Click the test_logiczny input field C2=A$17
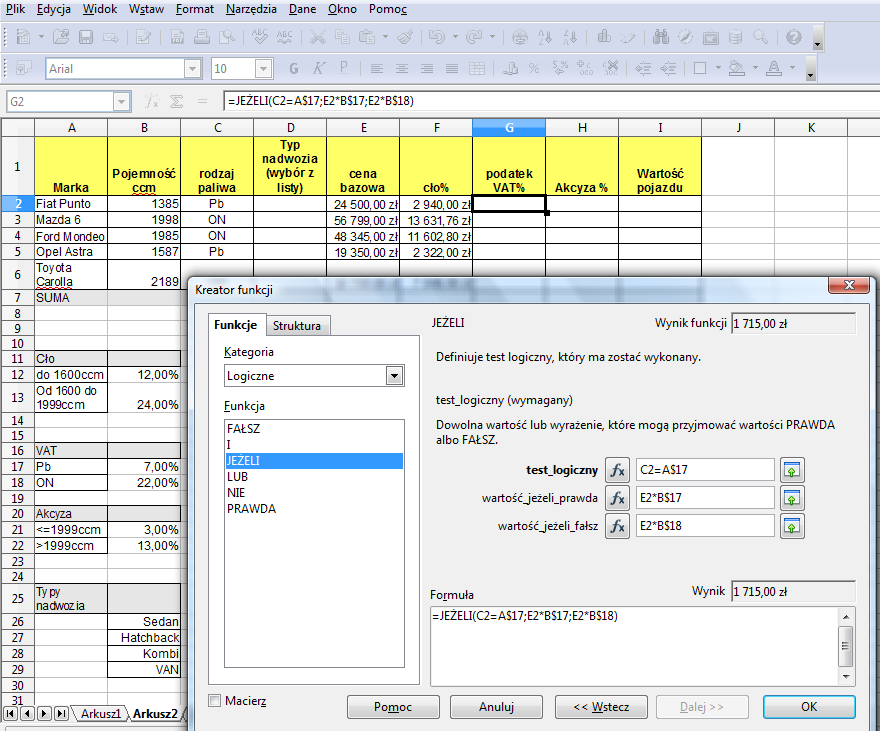 705,470
